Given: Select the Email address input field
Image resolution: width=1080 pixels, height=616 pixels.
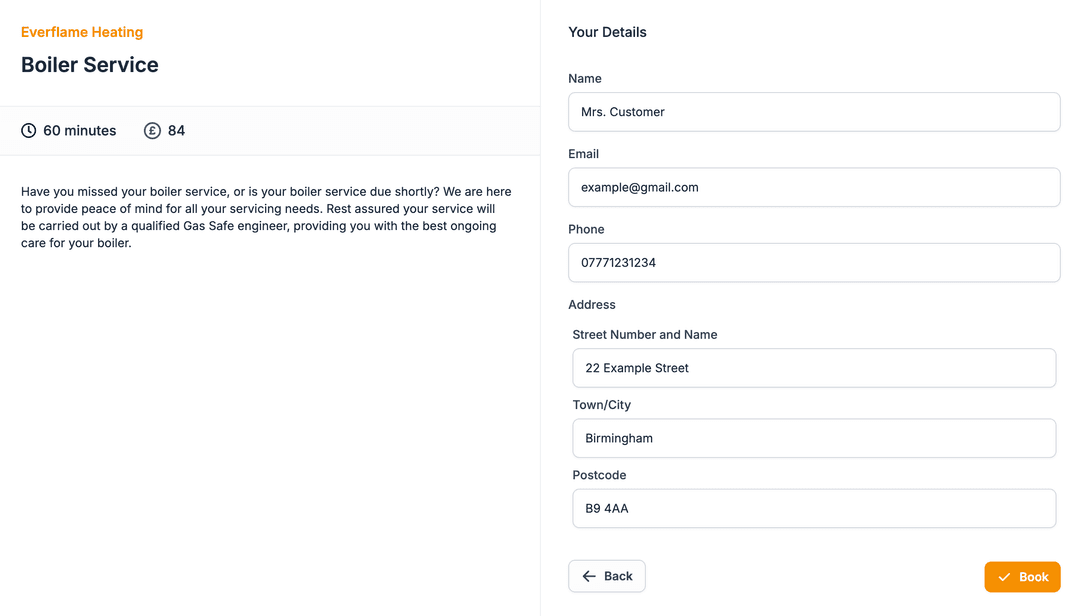Looking at the screenshot, I should [814, 187].
